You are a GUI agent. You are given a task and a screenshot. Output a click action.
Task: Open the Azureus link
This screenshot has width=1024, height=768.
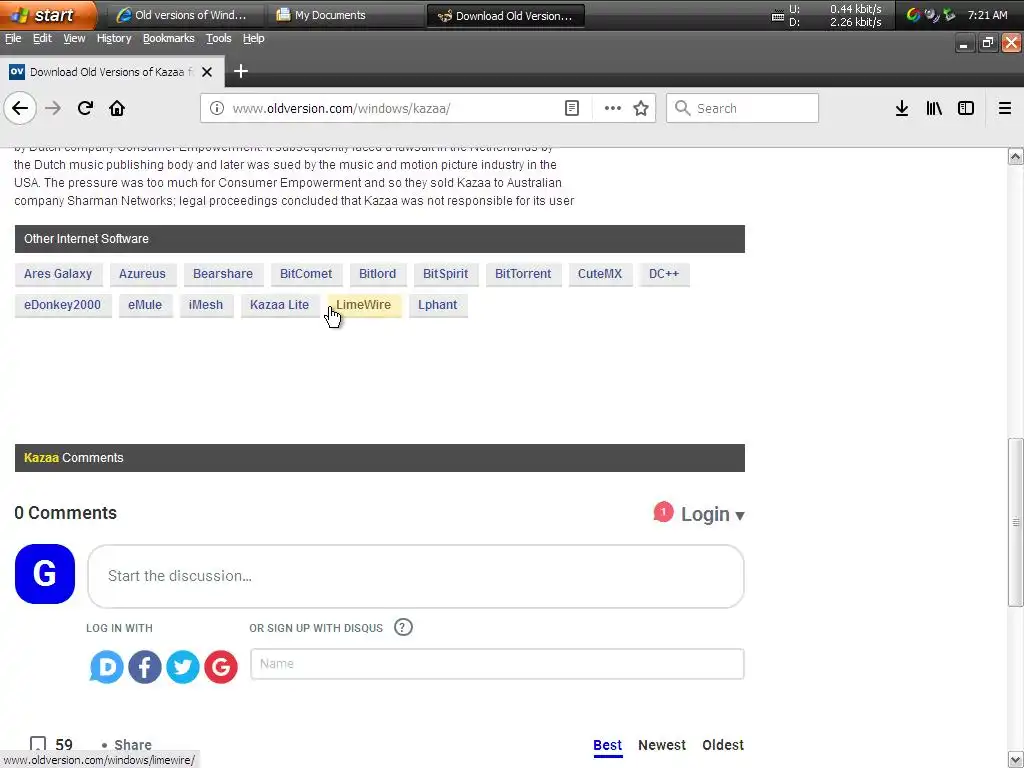[x=142, y=274]
